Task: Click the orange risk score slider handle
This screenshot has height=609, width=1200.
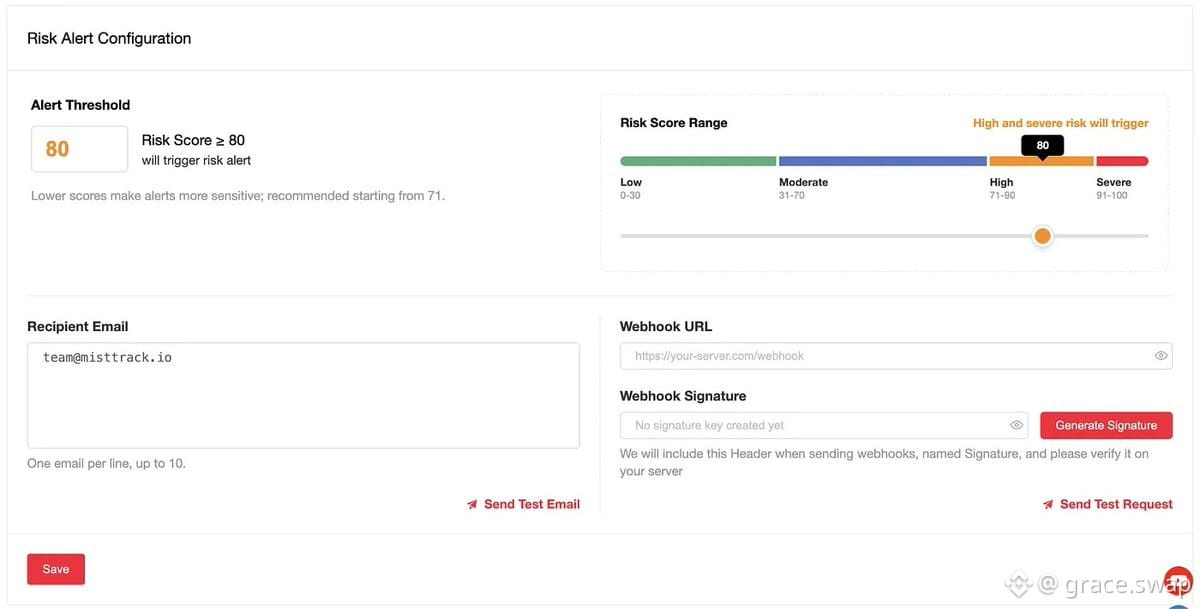Action: coord(1042,236)
